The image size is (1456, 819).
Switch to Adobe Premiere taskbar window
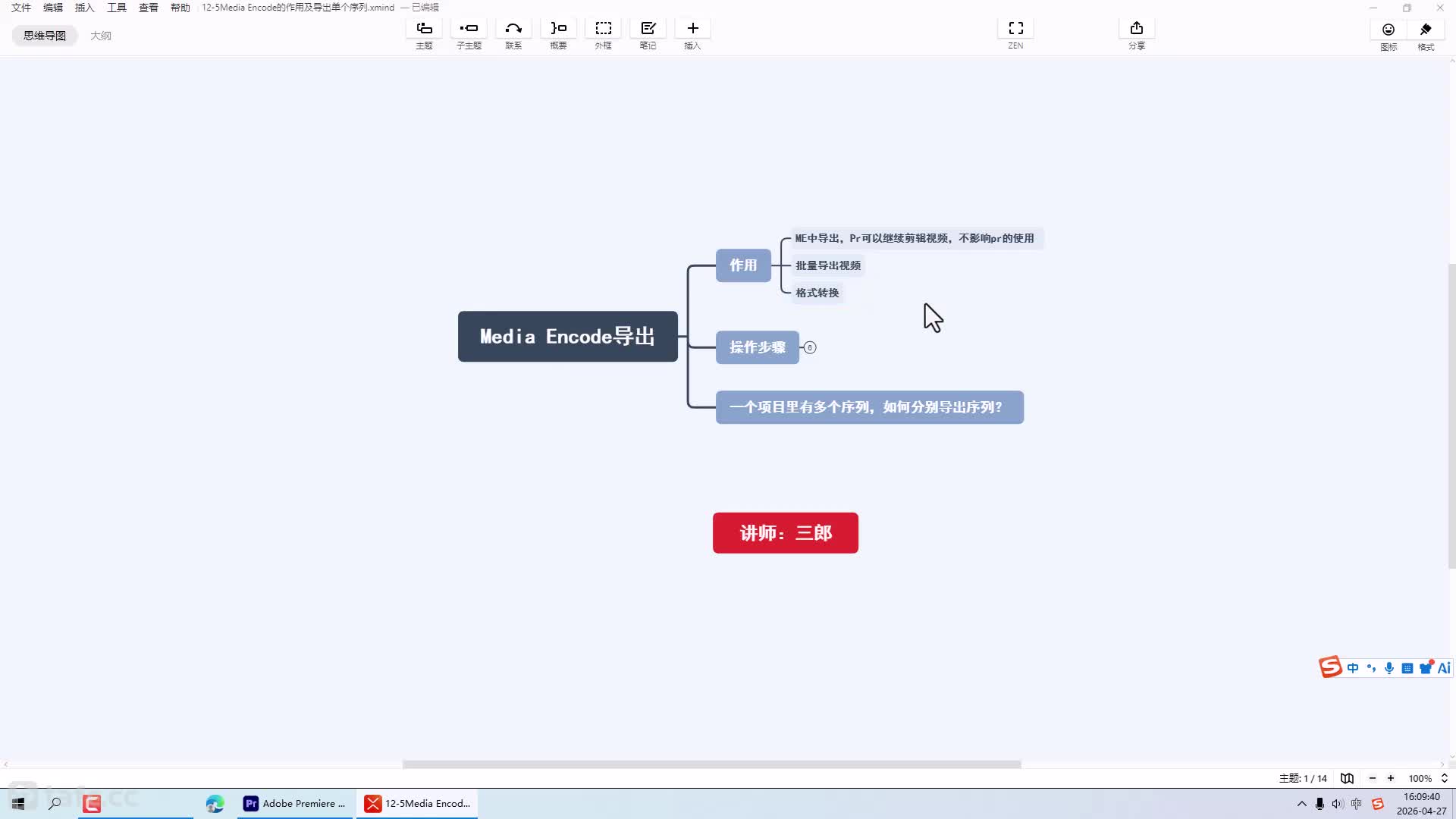click(x=296, y=803)
